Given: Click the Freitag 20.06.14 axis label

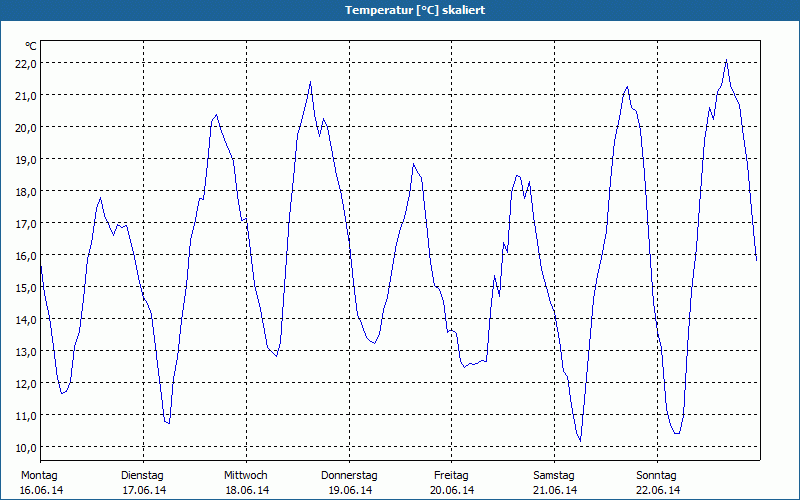Looking at the screenshot, I should (452, 483).
